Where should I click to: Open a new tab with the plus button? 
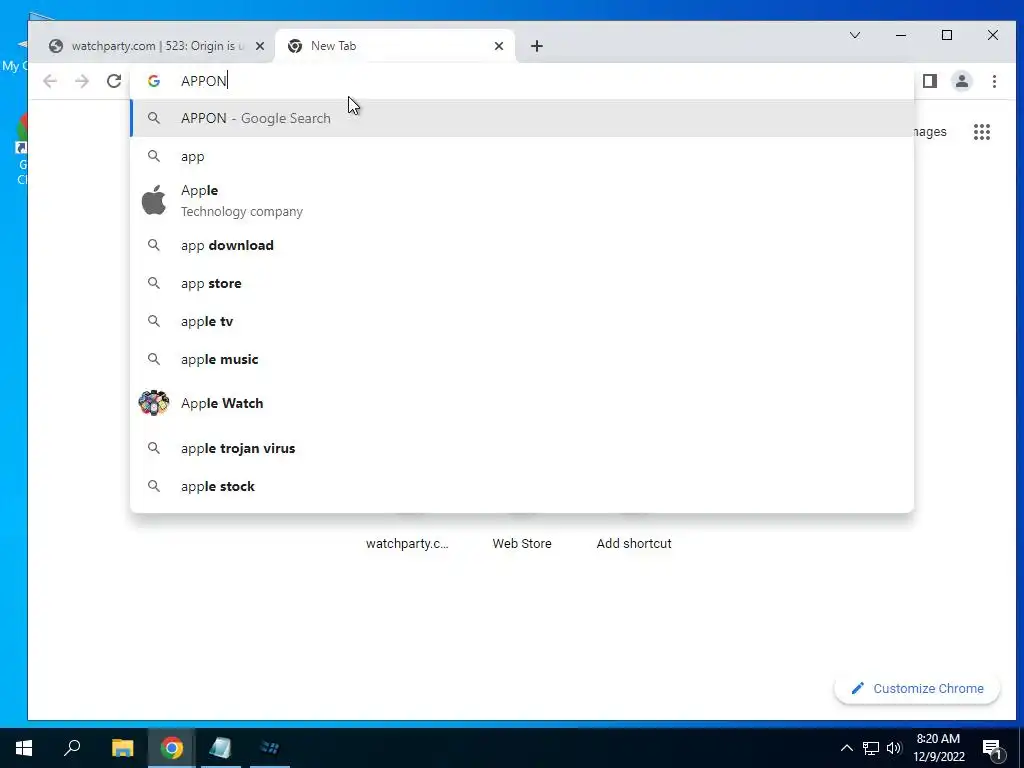[537, 46]
